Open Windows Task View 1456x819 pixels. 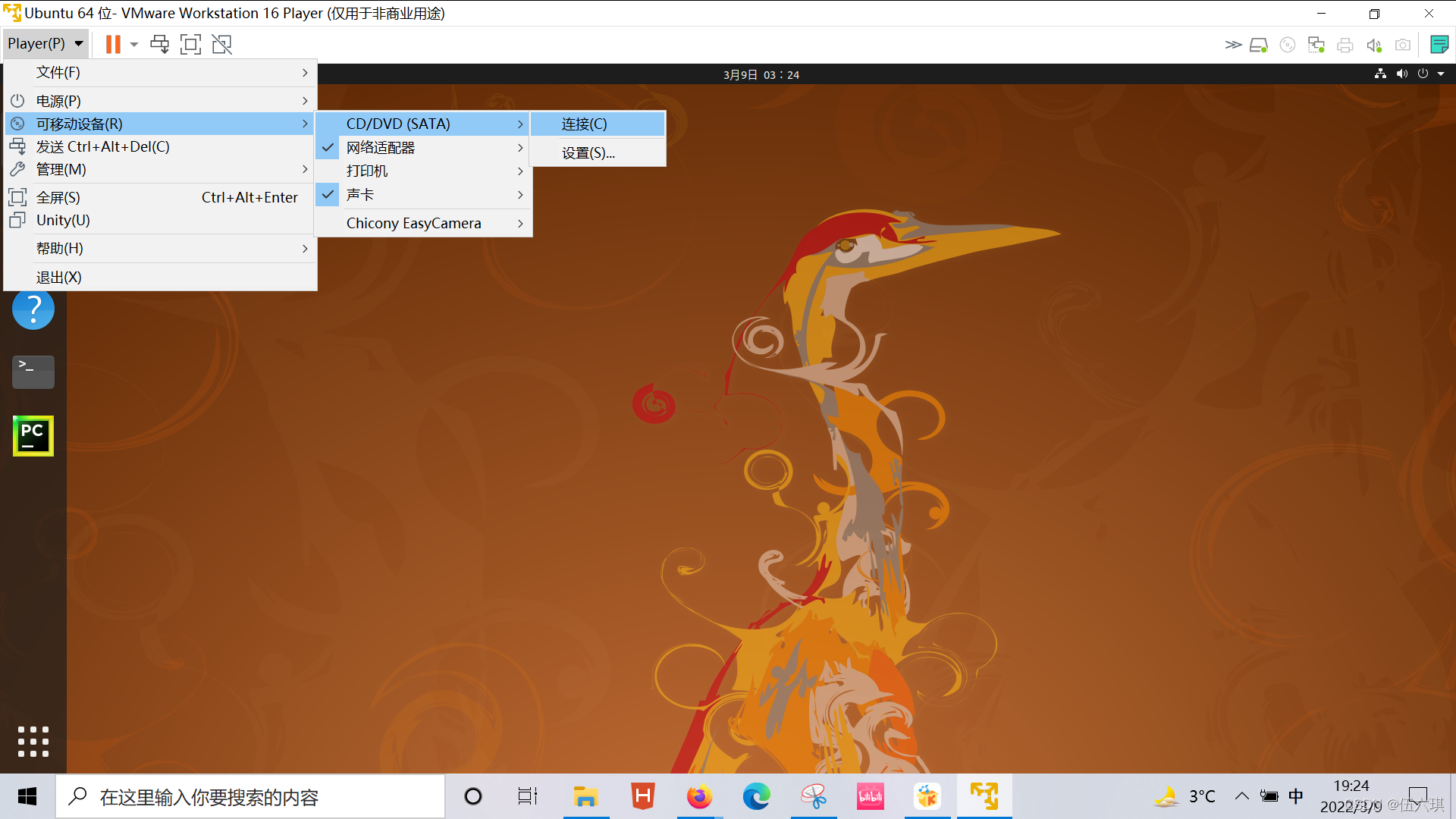tap(528, 796)
